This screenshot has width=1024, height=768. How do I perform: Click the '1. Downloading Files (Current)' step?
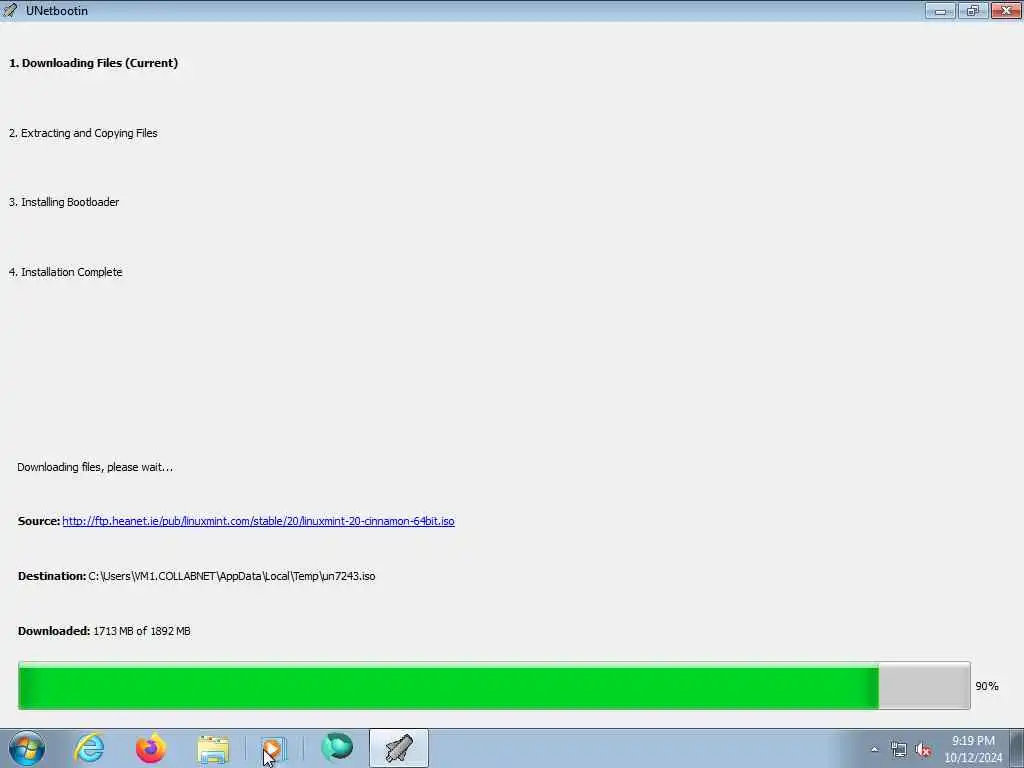[93, 63]
